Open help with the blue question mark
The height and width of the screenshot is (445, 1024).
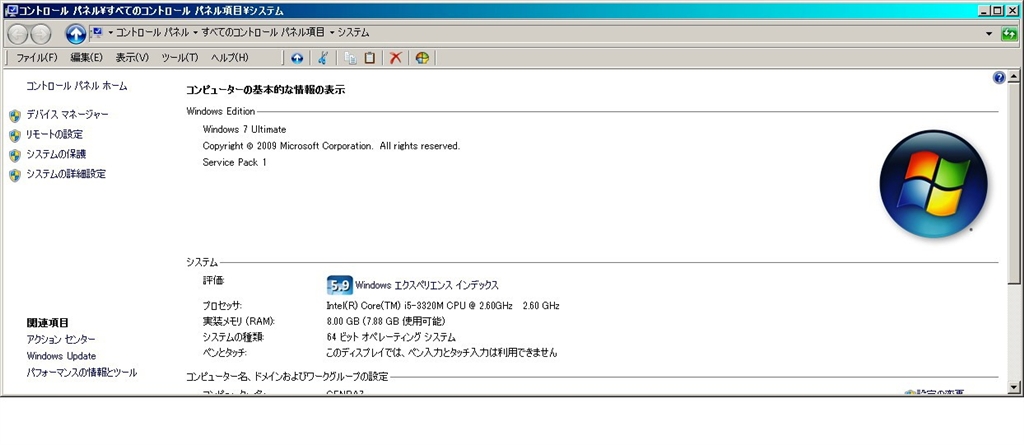pos(999,78)
